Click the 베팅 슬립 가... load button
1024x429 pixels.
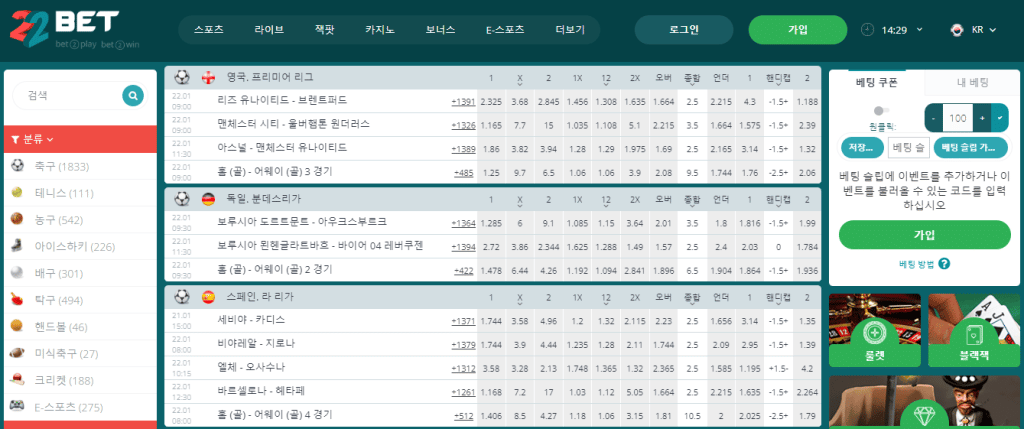(970, 148)
